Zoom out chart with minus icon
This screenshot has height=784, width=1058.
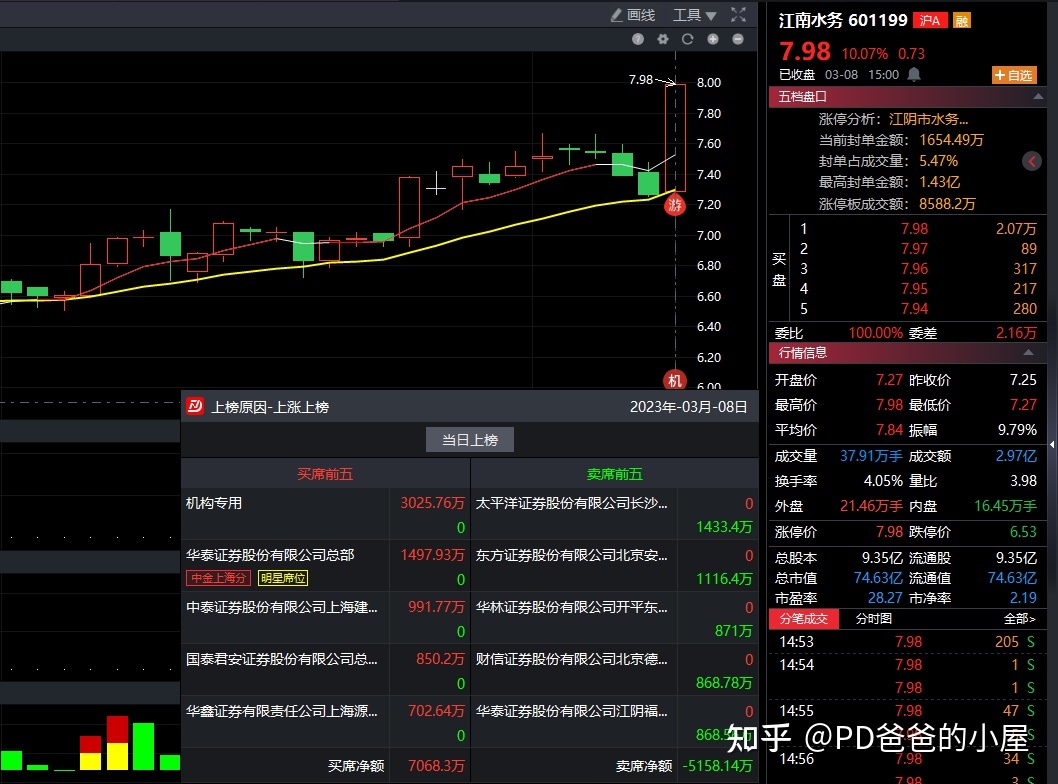(738, 39)
